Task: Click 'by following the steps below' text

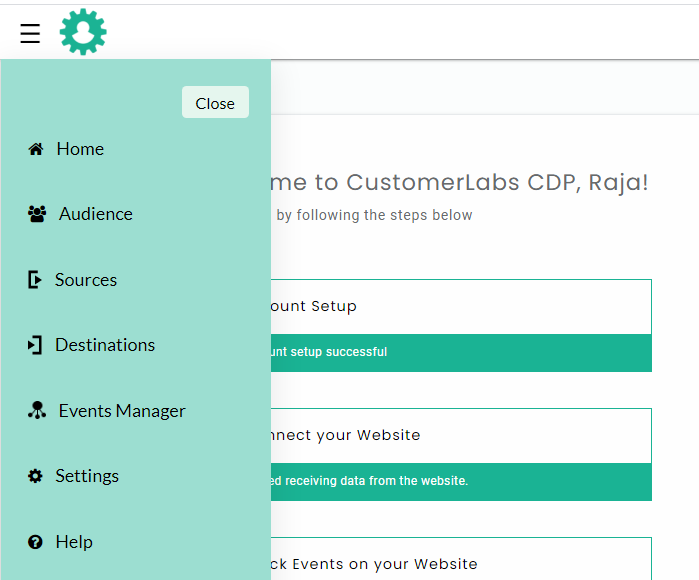Action: pyautogui.click(x=374, y=215)
